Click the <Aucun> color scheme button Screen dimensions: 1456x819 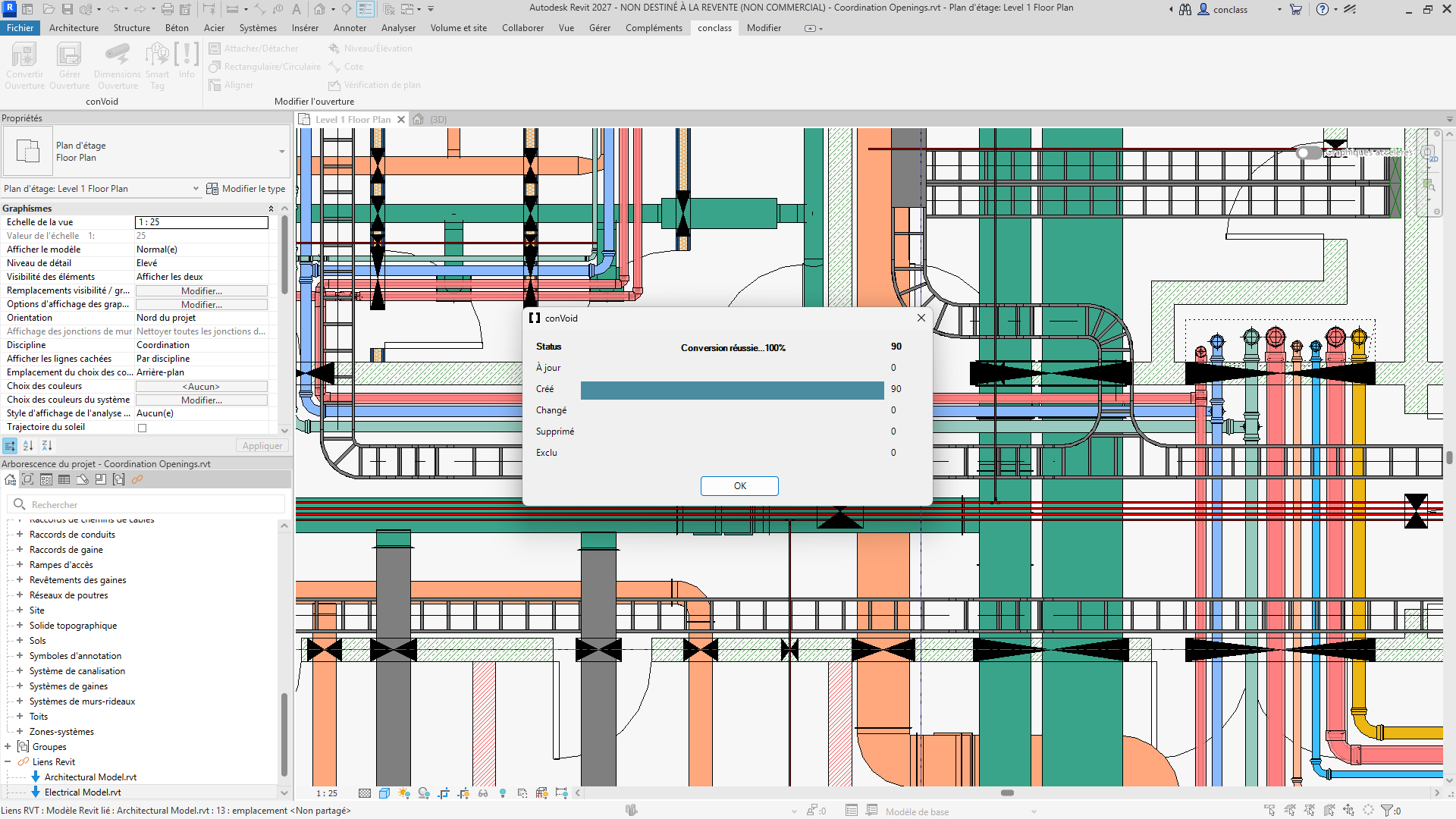tap(202, 387)
